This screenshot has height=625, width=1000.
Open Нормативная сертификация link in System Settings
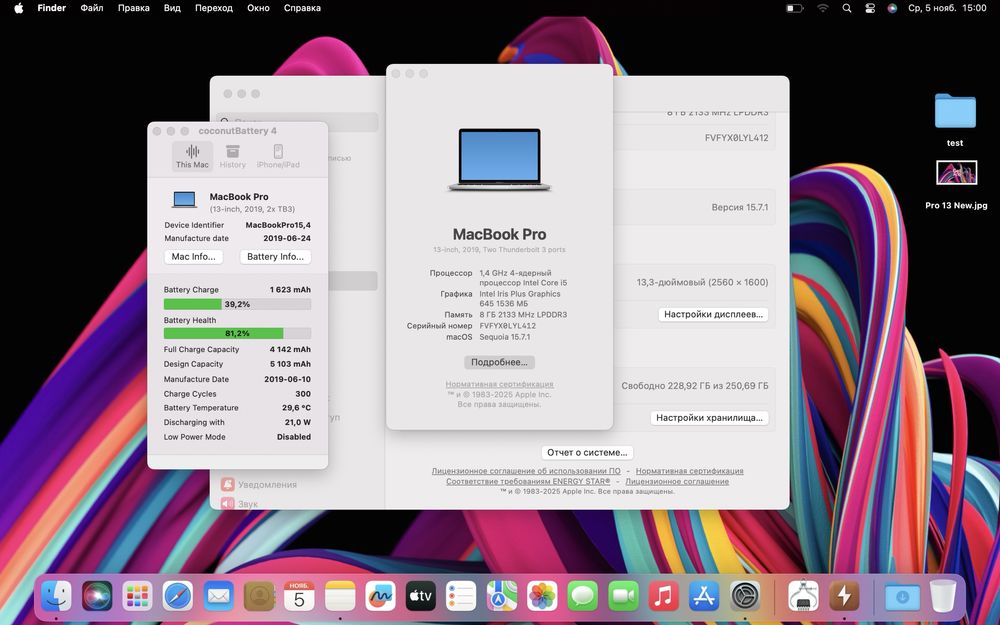[689, 471]
